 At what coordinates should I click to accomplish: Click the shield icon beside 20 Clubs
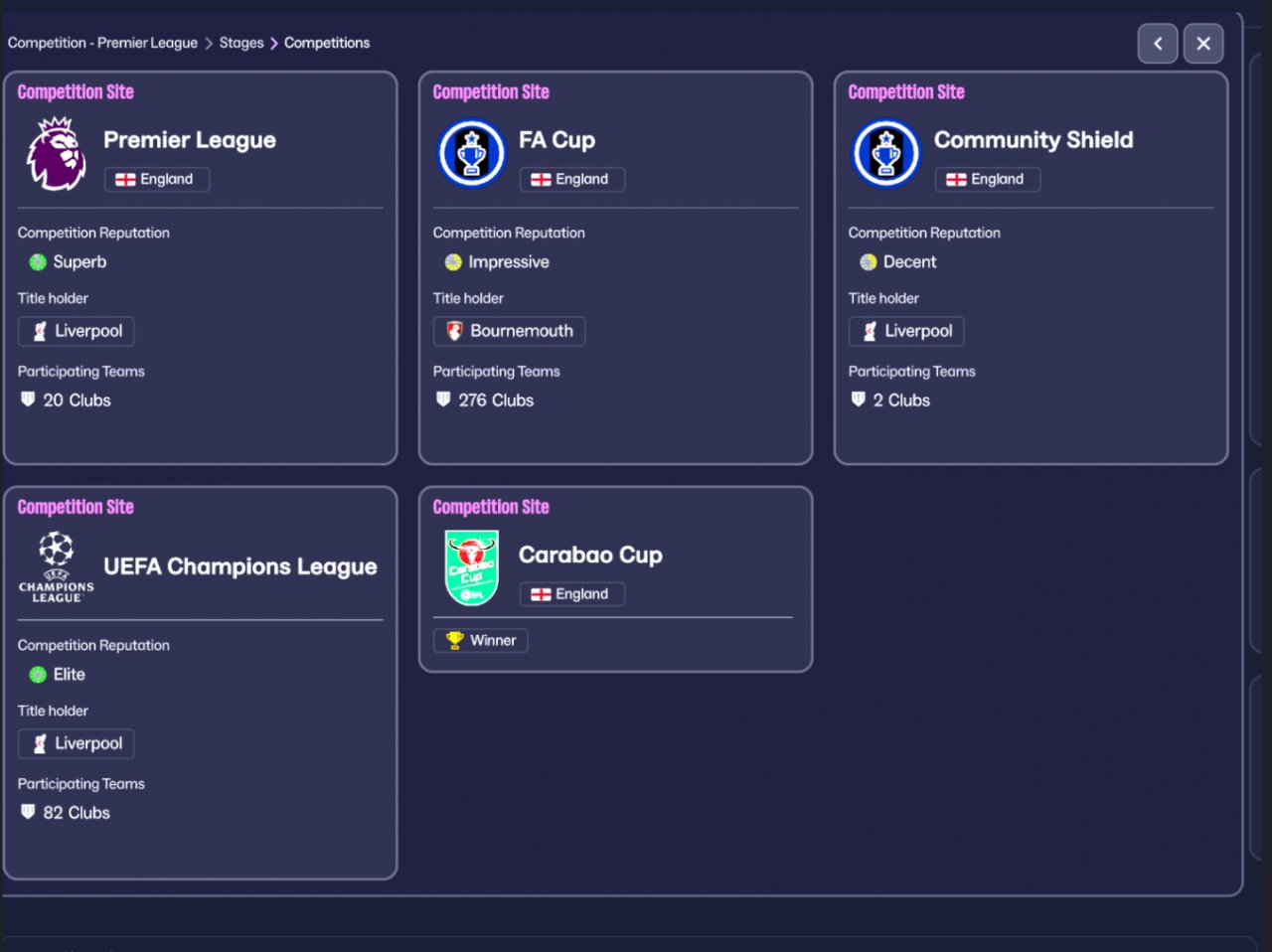point(28,399)
